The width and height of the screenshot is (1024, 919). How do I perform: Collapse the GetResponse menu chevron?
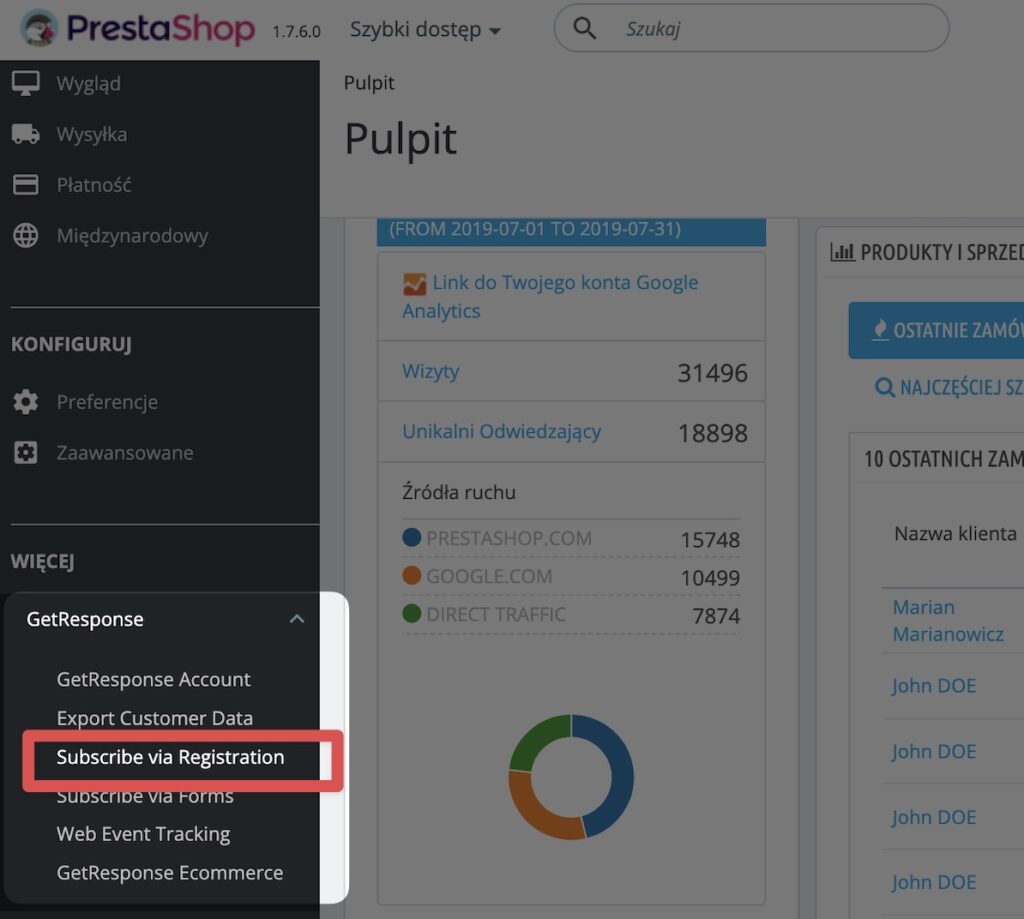pyautogui.click(x=296, y=619)
